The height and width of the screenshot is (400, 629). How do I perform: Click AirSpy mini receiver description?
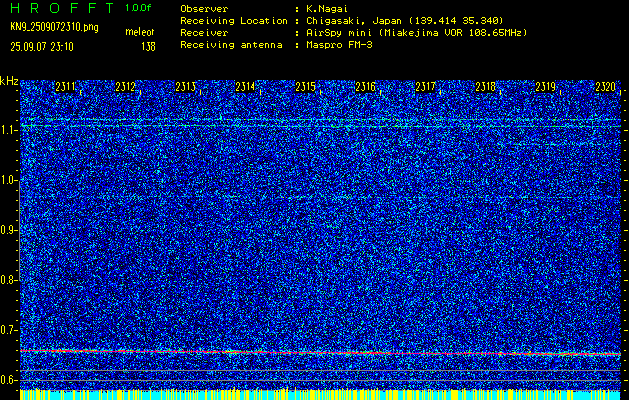click(x=417, y=32)
